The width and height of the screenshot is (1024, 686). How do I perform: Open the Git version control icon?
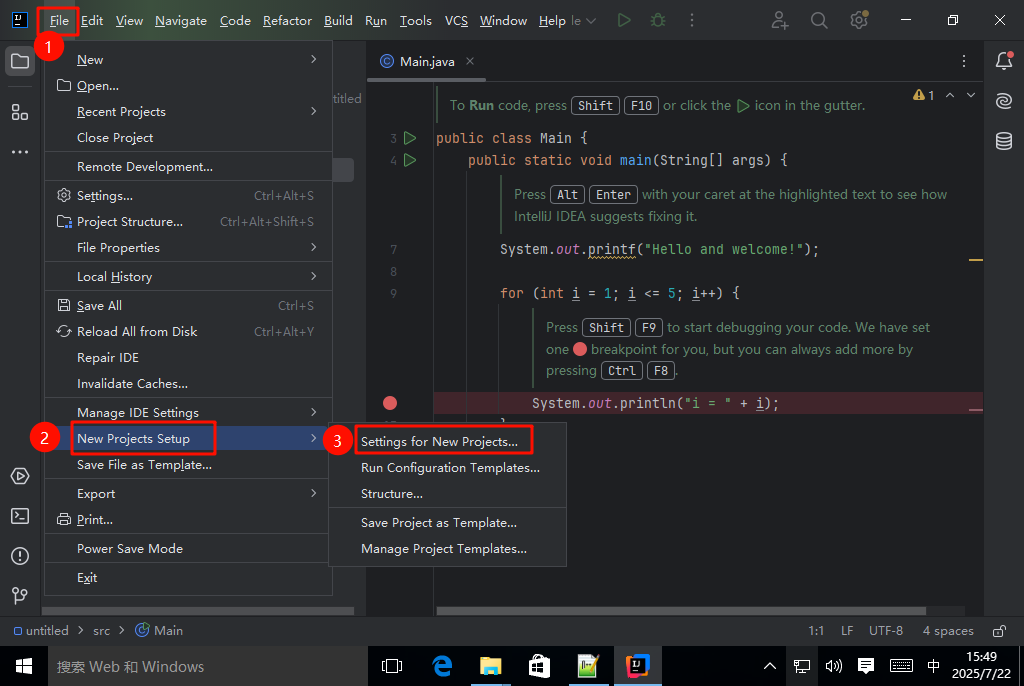pyautogui.click(x=20, y=595)
